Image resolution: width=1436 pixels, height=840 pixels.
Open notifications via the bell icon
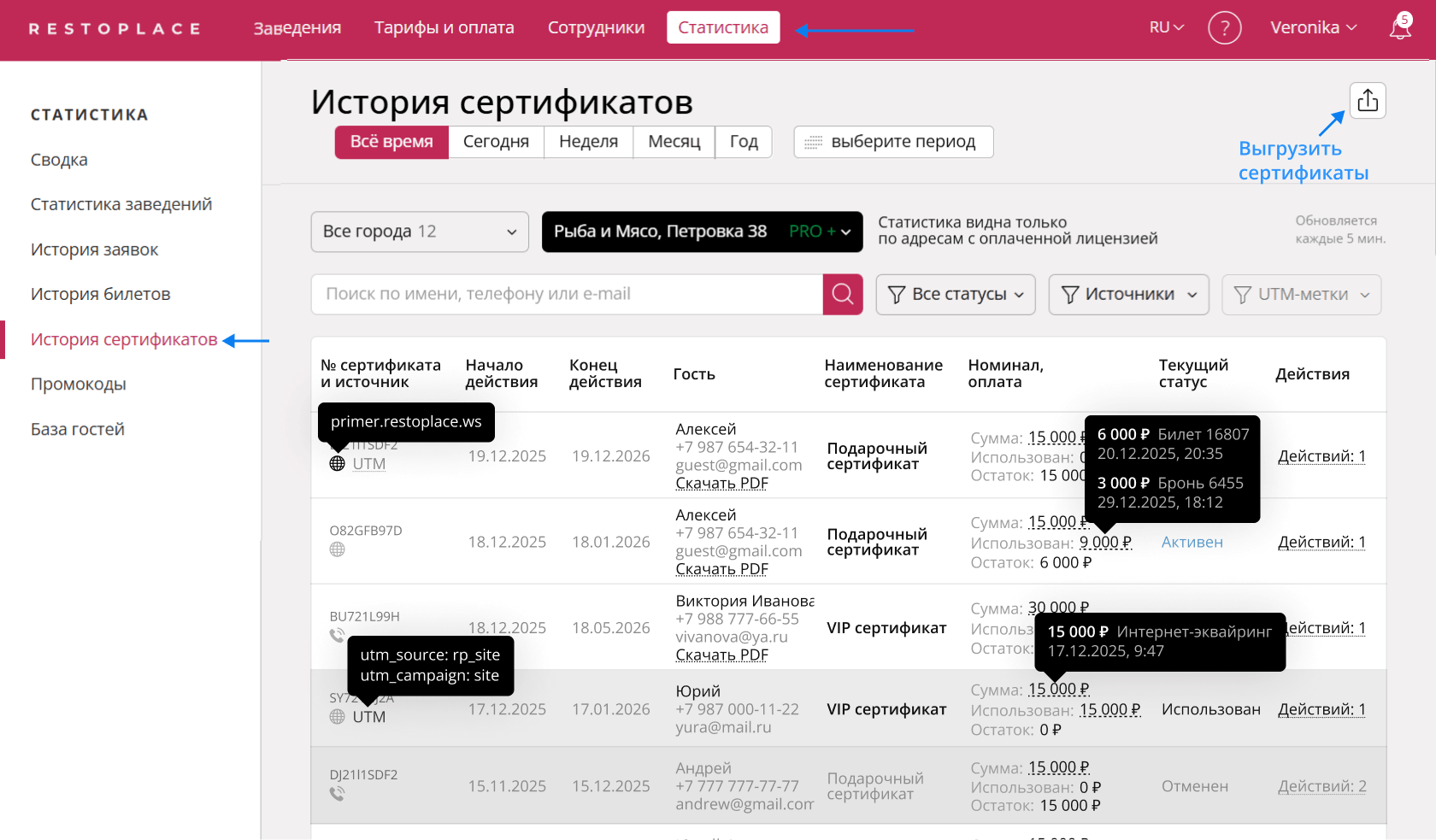(x=1399, y=26)
